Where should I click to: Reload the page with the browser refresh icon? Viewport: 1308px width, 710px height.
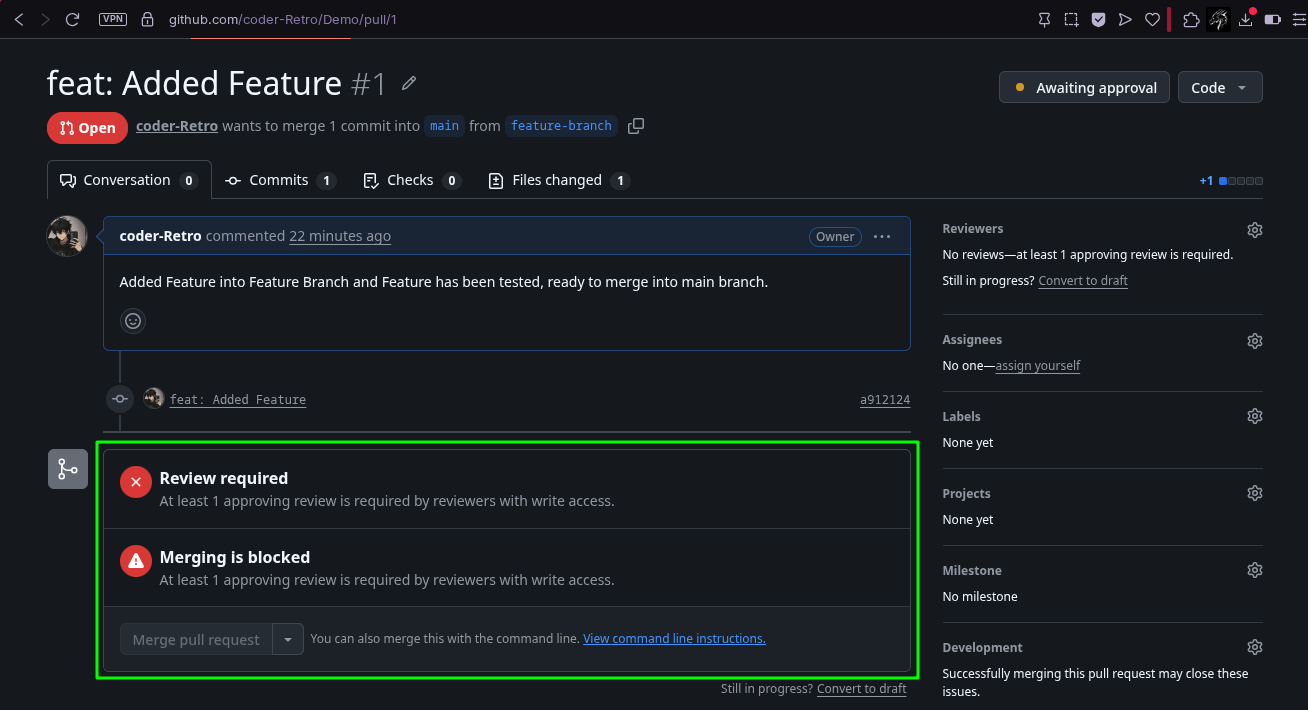pos(72,19)
